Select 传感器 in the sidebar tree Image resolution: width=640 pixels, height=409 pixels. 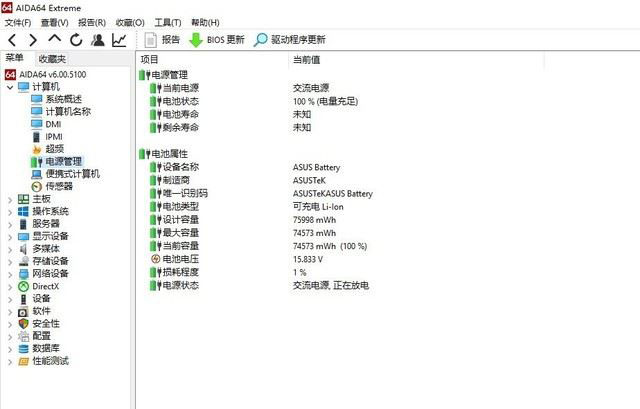59,186
